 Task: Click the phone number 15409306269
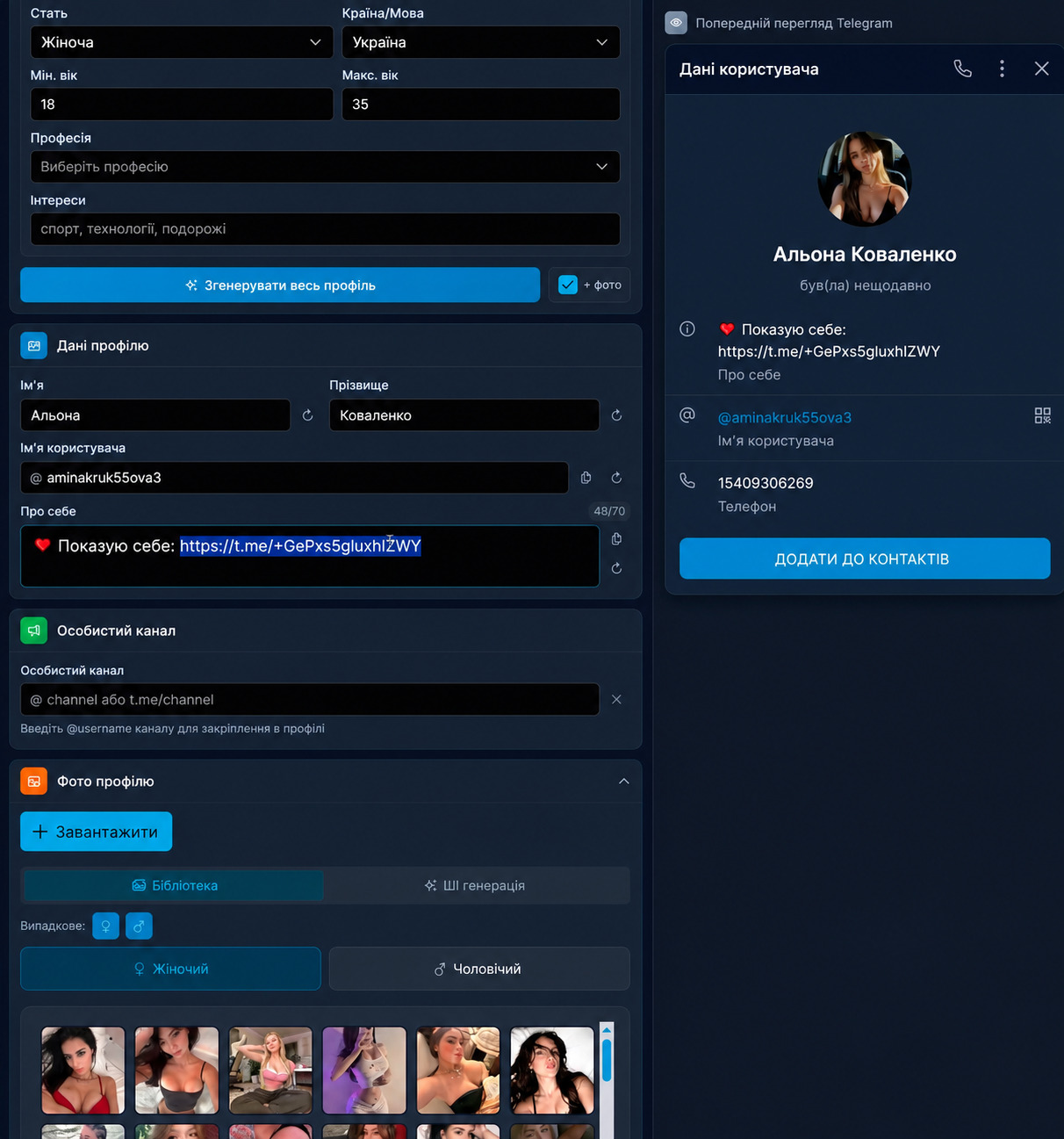766,483
